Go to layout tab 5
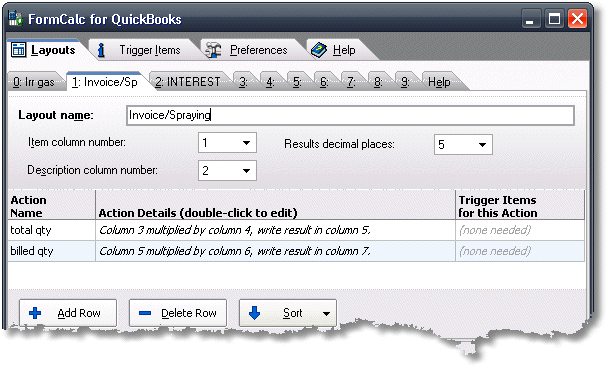 pos(297,82)
